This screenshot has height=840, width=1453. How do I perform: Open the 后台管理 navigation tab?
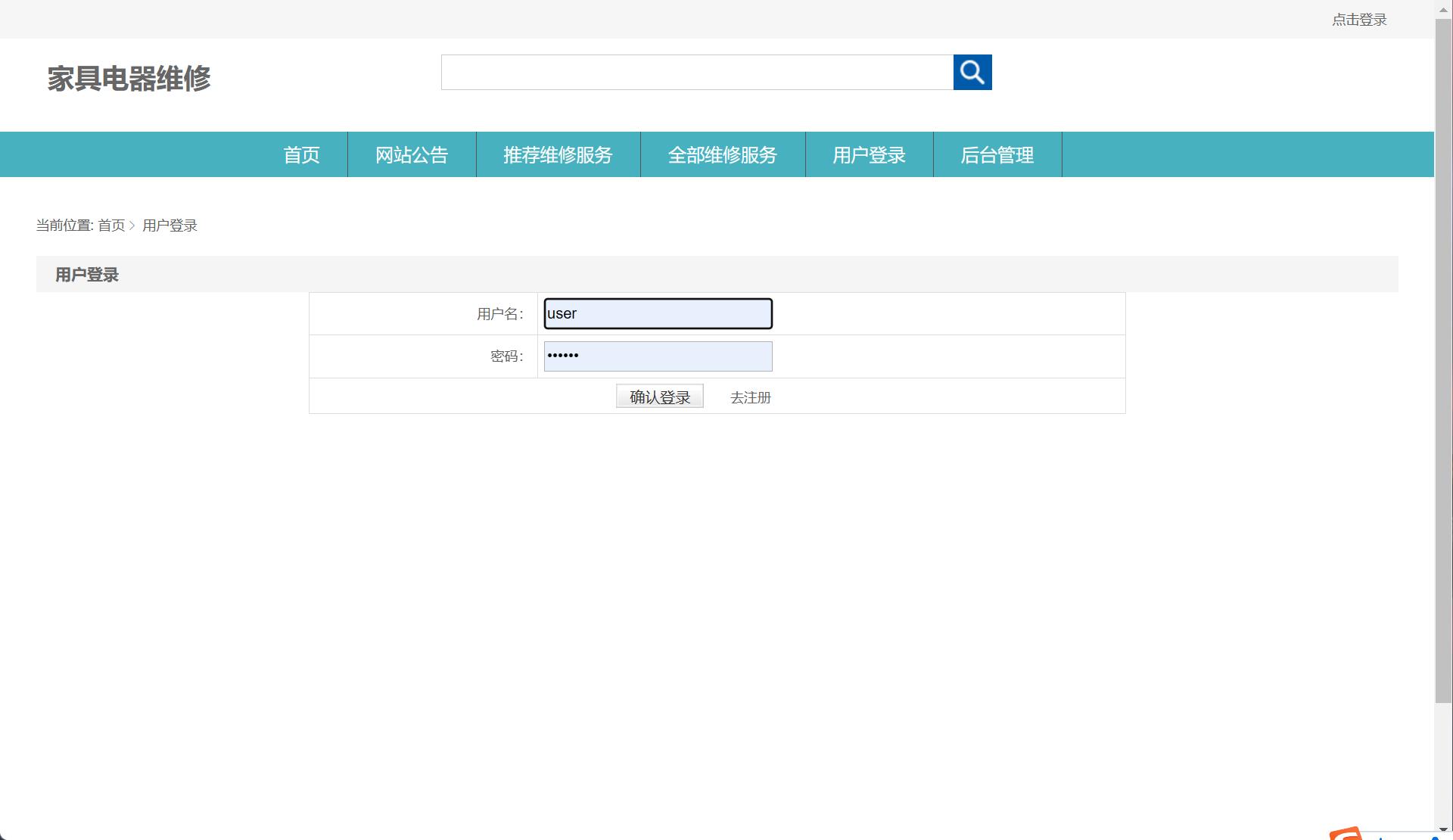pyautogui.click(x=997, y=154)
